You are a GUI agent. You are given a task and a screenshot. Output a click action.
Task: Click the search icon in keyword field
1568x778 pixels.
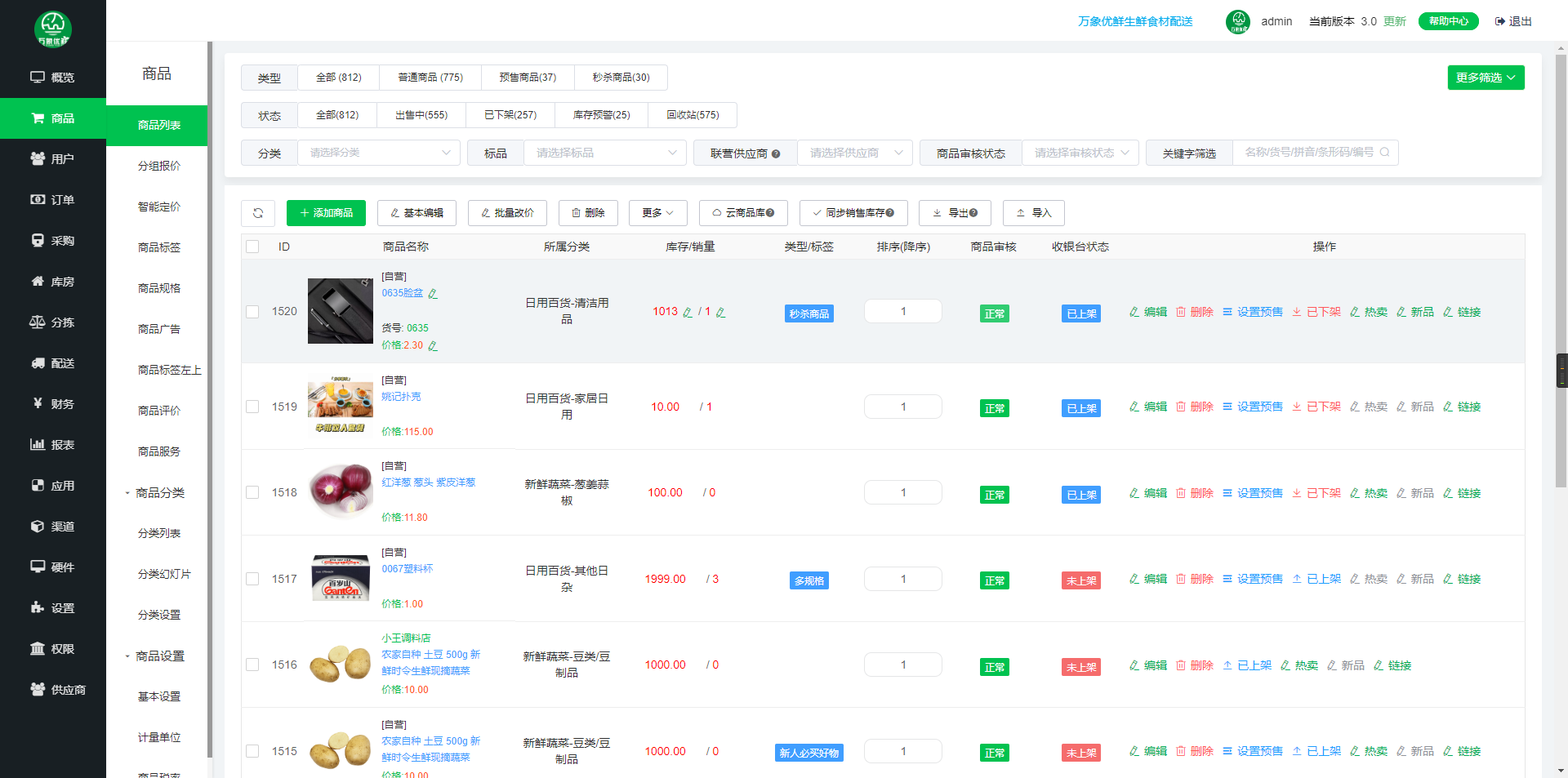[x=1384, y=153]
